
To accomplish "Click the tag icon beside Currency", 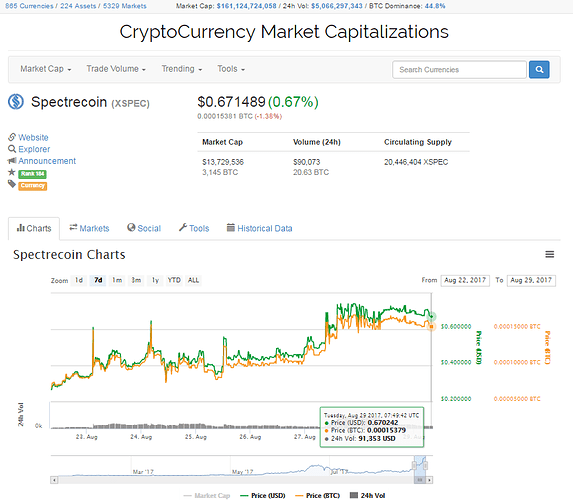I will (x=12, y=184).
